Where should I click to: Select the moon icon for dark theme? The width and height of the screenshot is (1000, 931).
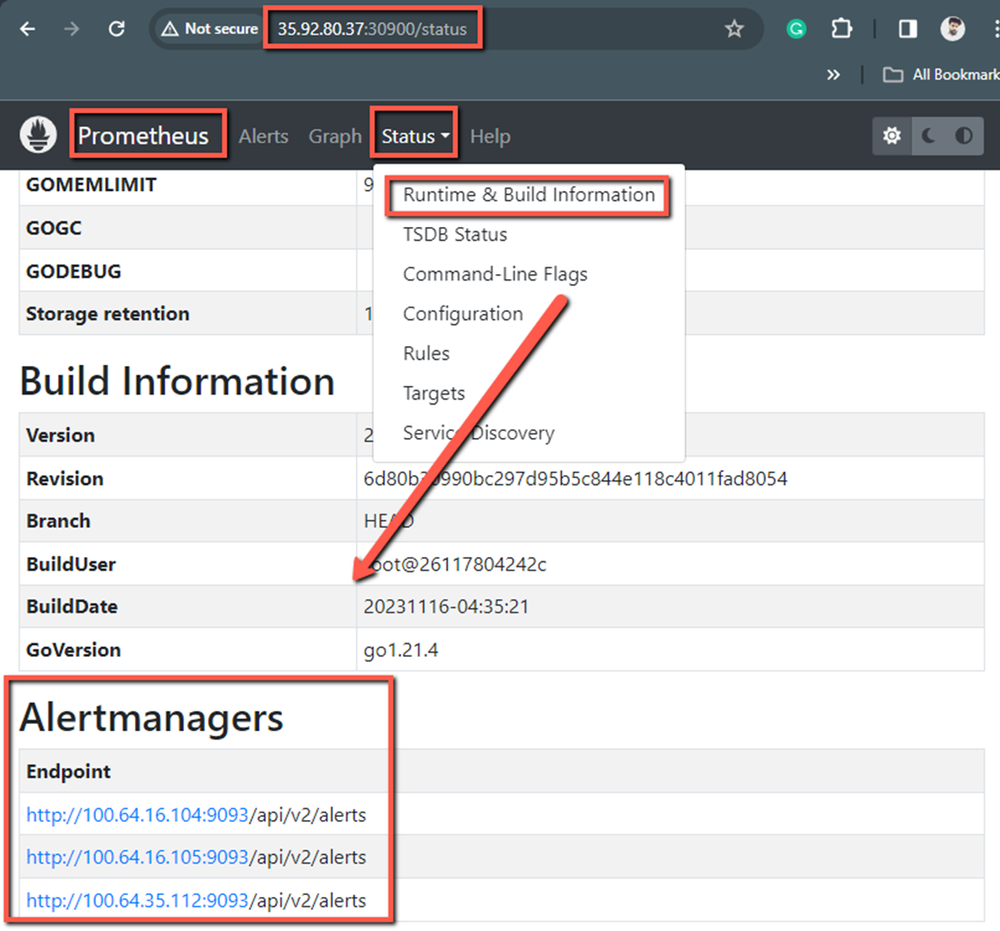click(x=928, y=135)
